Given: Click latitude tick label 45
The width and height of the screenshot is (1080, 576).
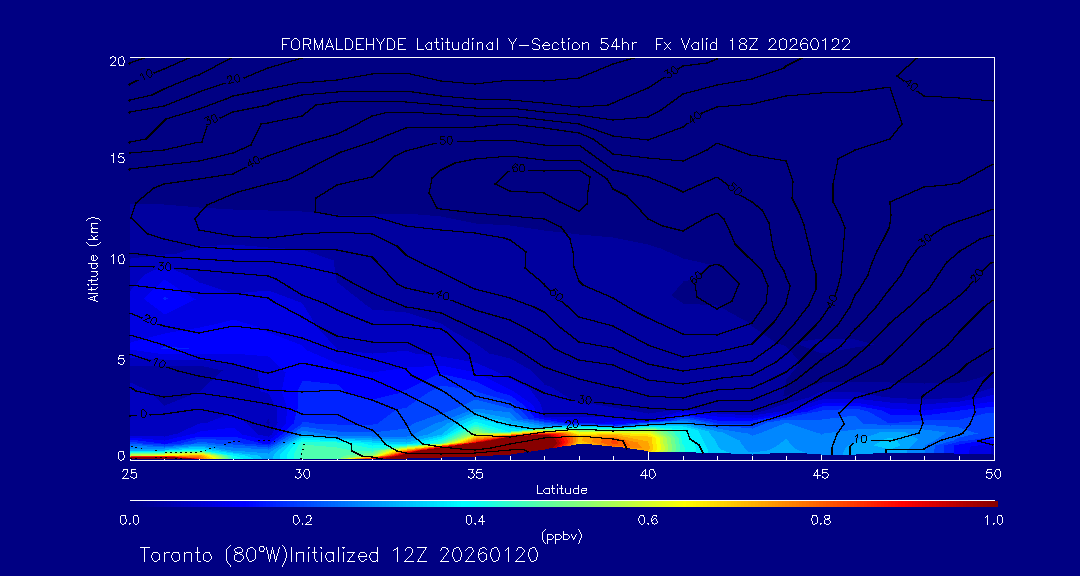Looking at the screenshot, I should (x=821, y=474).
